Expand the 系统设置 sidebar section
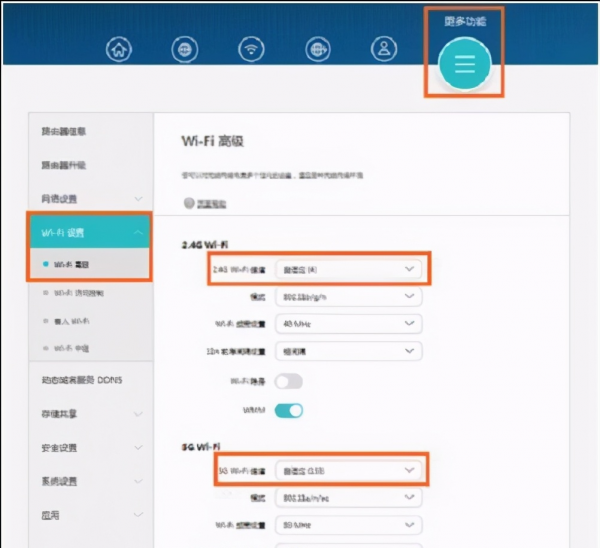 [x=91, y=481]
